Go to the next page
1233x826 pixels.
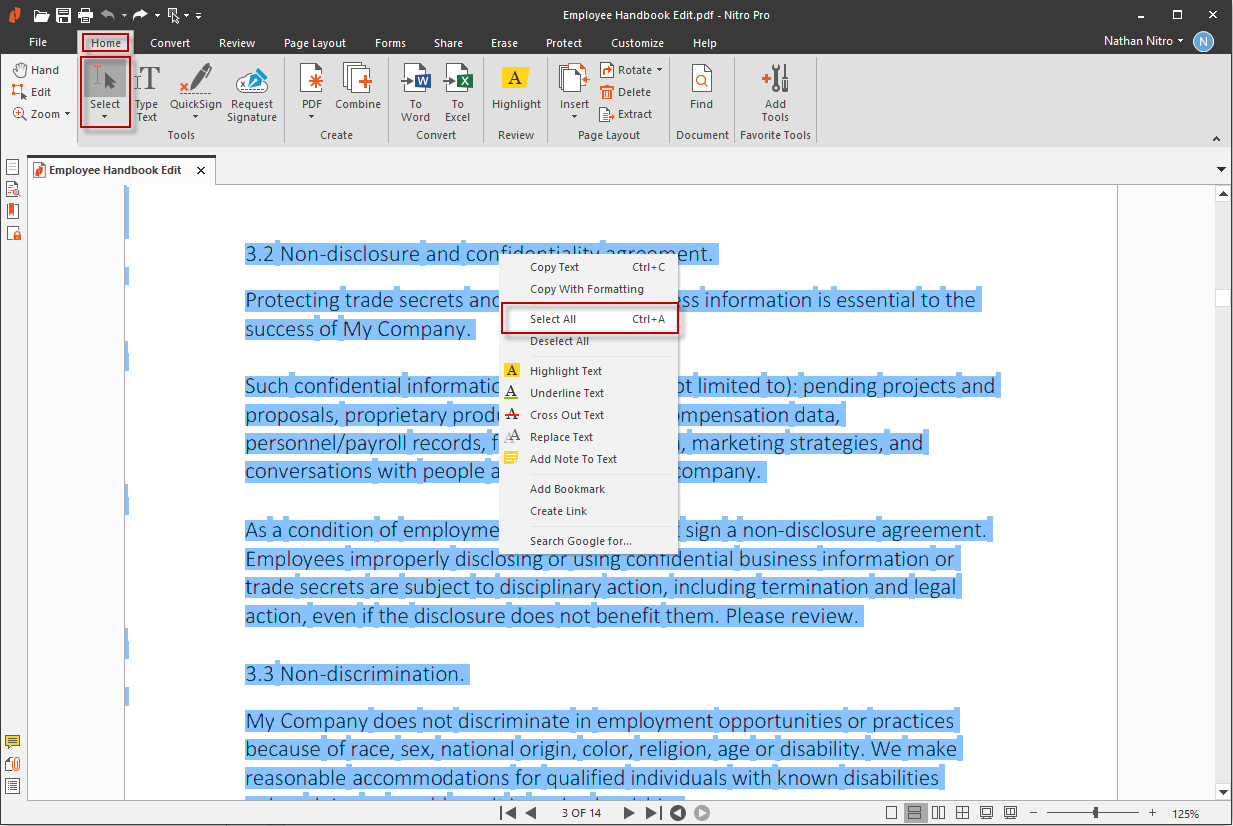[x=629, y=813]
